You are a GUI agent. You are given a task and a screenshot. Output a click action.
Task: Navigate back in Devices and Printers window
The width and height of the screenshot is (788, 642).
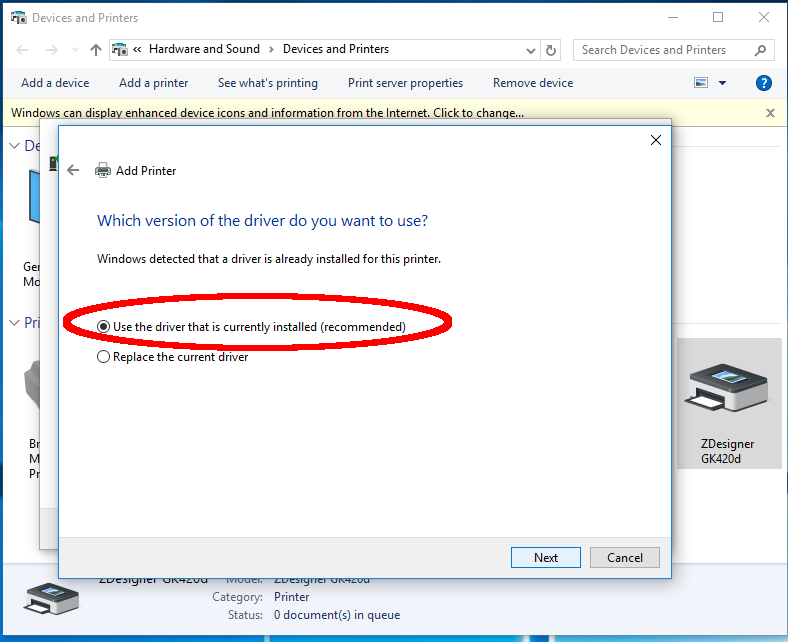23,50
